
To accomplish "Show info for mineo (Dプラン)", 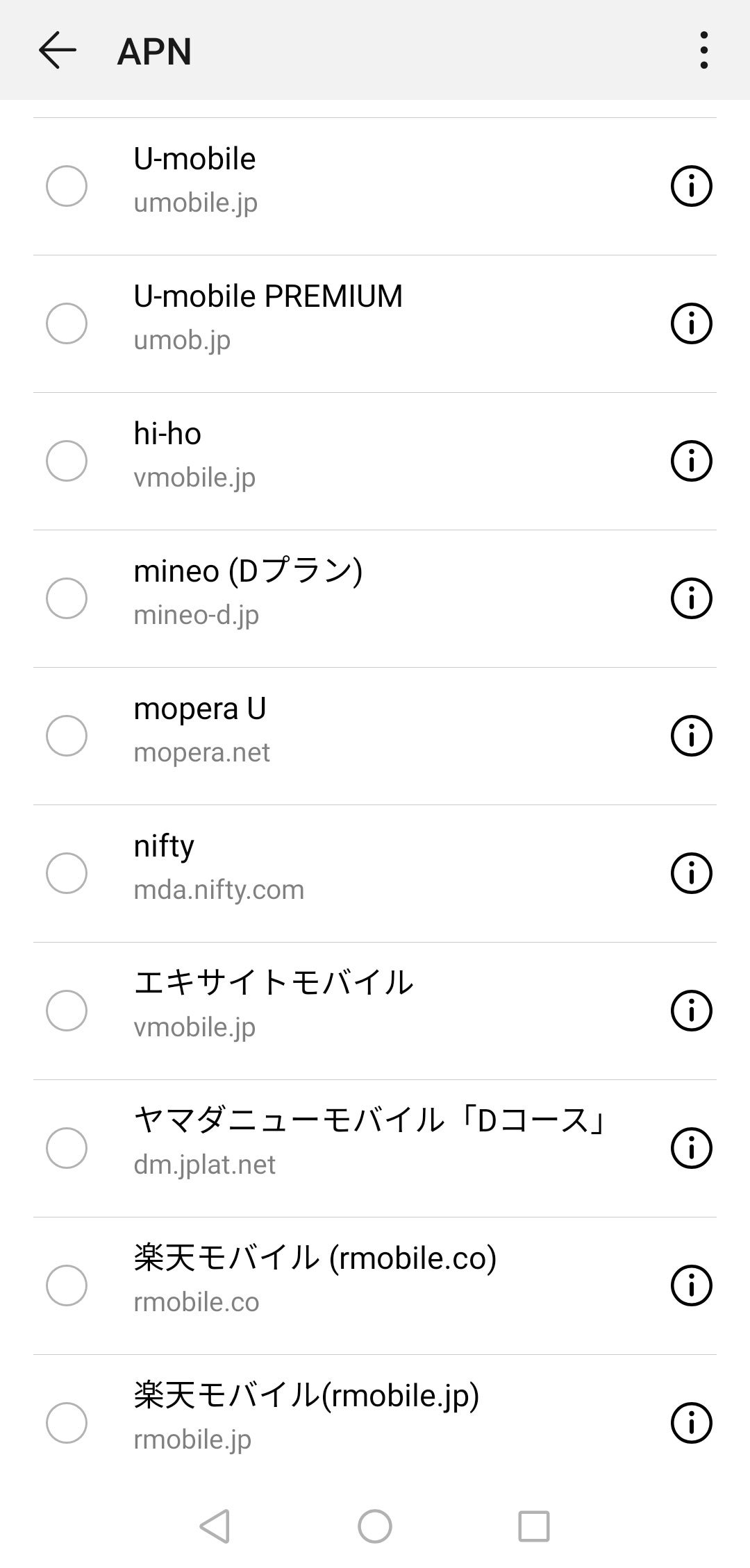I will (x=691, y=598).
